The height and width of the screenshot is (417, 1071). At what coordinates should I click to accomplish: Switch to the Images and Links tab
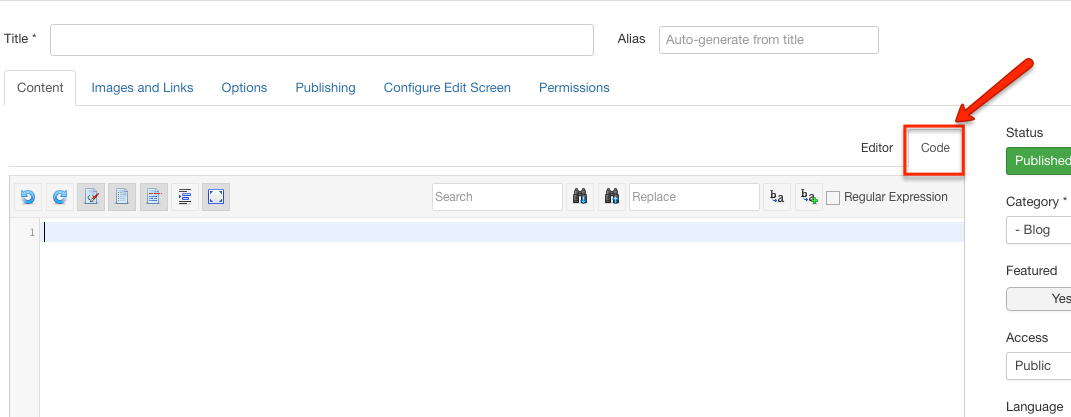coord(142,87)
